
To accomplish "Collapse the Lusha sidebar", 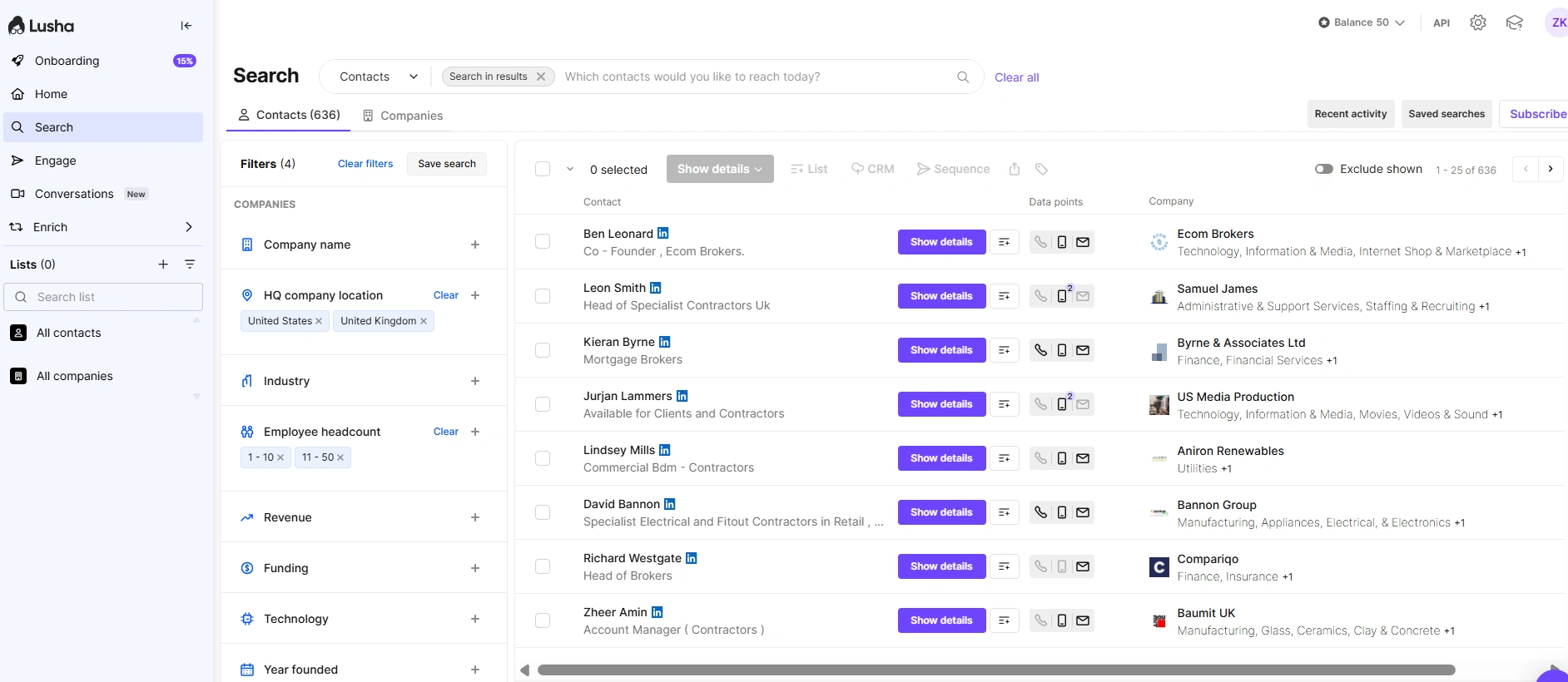I will [x=186, y=26].
